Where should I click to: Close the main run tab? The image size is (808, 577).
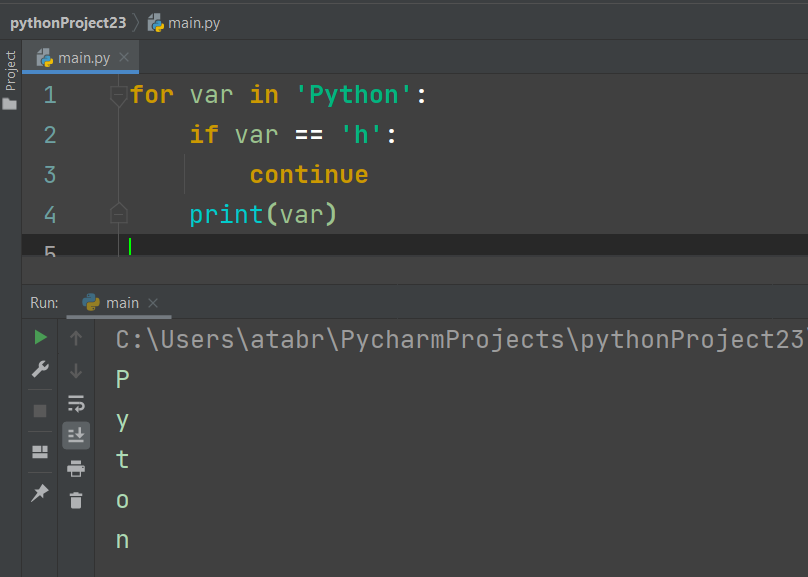153,302
